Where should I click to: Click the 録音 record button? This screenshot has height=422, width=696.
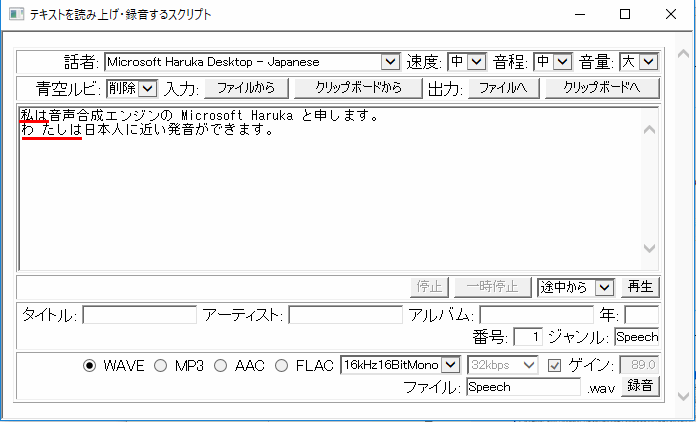click(641, 386)
